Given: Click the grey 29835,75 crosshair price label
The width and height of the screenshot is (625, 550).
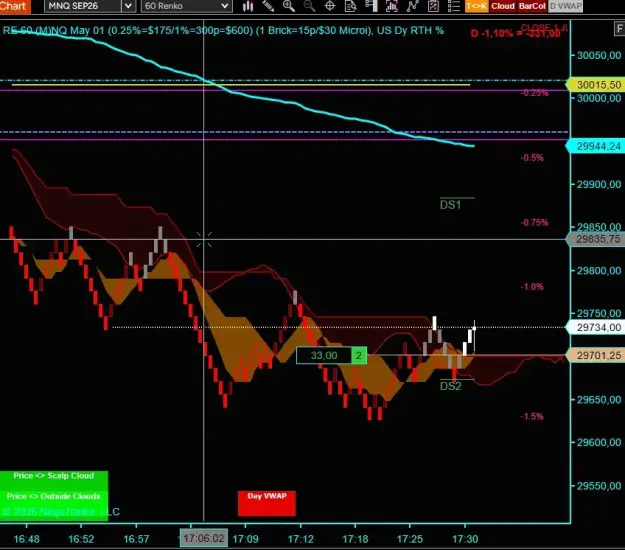Looking at the screenshot, I should (x=596, y=239).
